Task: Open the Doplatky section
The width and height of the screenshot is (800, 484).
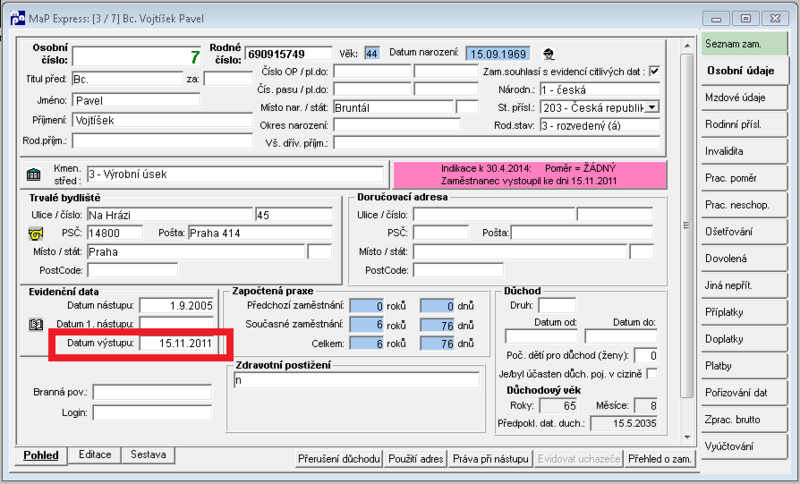Action: (x=744, y=339)
